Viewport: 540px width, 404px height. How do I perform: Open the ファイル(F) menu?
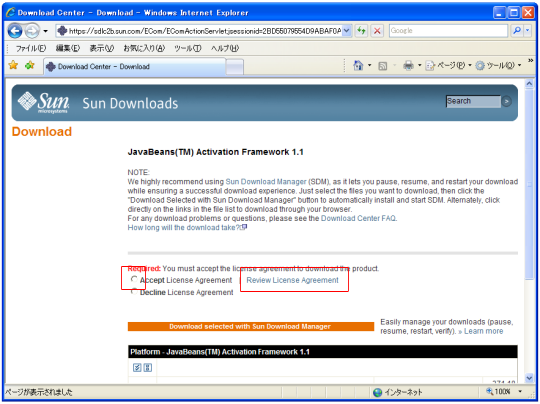(30, 48)
